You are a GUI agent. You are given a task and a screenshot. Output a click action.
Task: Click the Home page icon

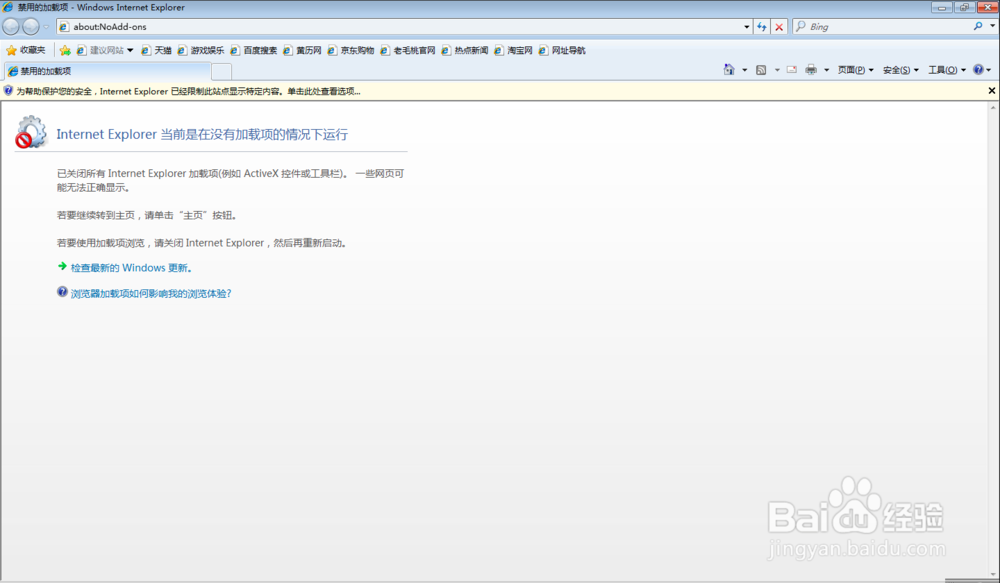pyautogui.click(x=729, y=70)
